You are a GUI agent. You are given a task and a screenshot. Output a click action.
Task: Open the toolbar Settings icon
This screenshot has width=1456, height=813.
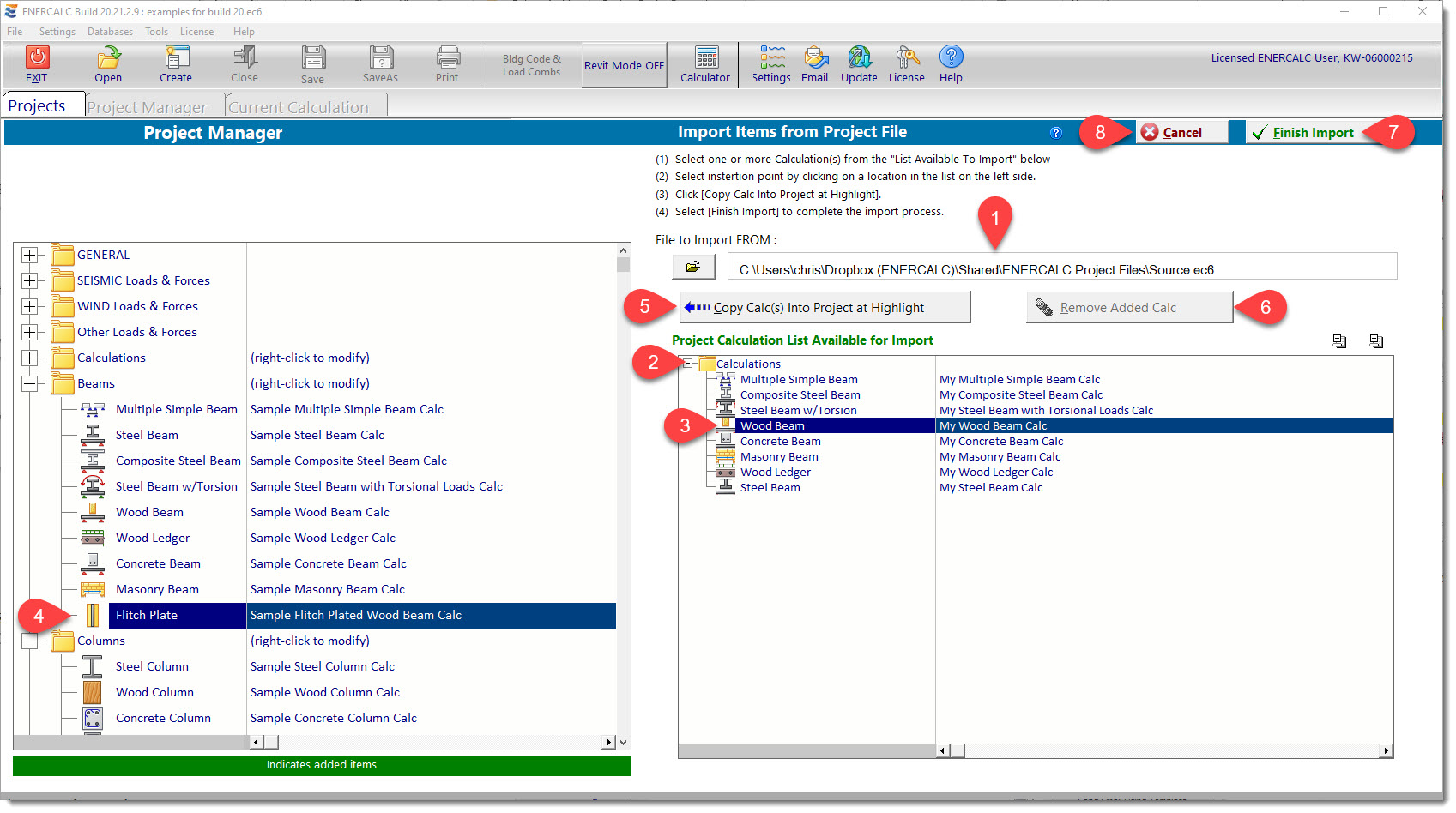771,58
